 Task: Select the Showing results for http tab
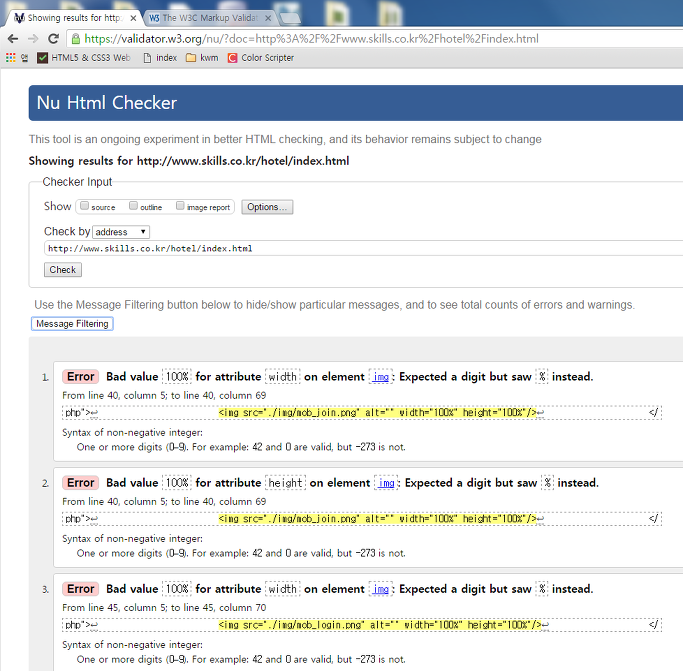[x=74, y=18]
